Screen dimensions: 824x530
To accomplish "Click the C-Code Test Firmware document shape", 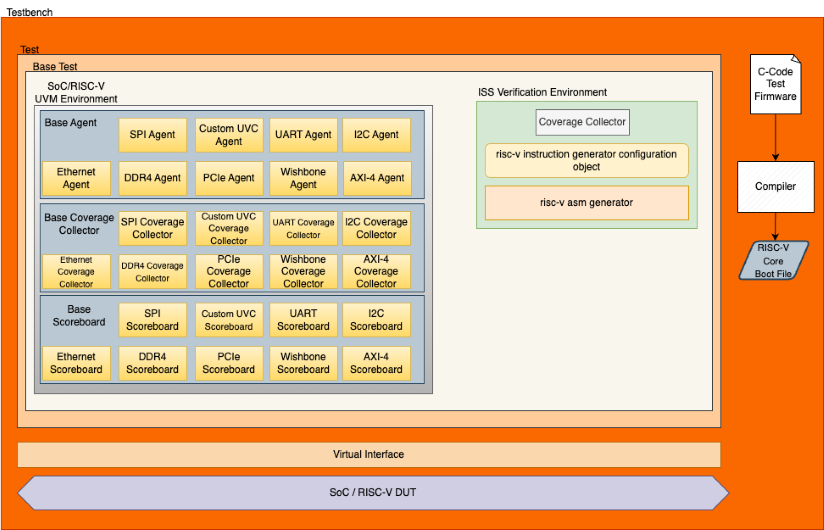I will (775, 83).
